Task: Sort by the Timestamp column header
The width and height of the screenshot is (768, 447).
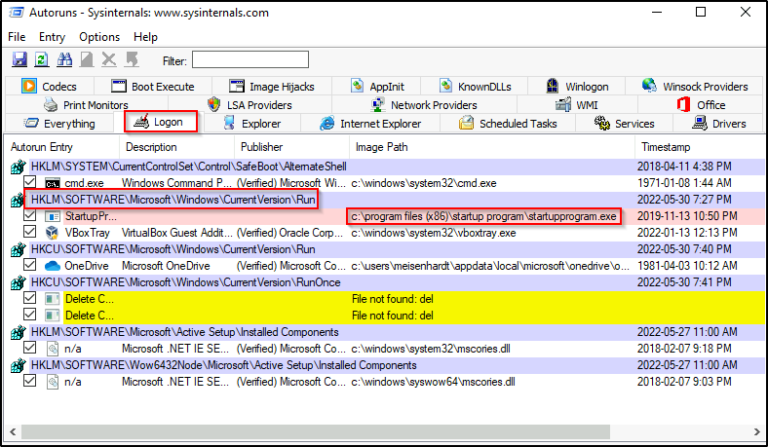Action: 666,147
